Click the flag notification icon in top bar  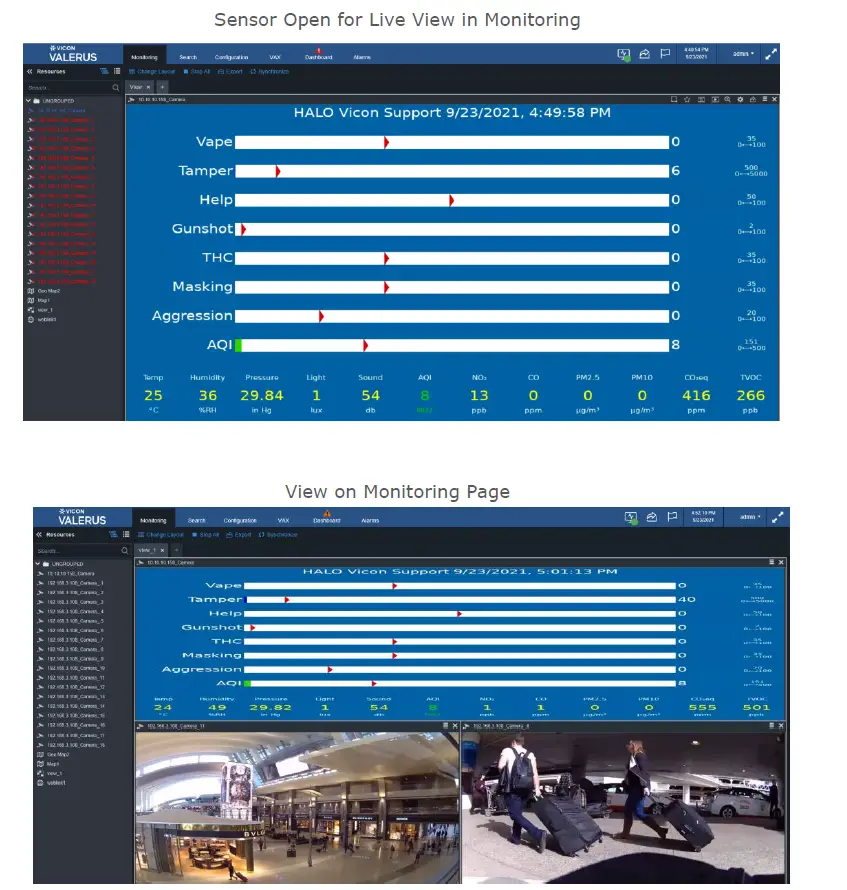click(x=665, y=53)
